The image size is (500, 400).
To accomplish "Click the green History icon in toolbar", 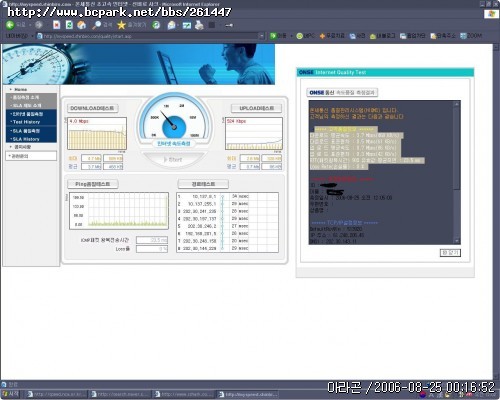I will tap(156, 25).
